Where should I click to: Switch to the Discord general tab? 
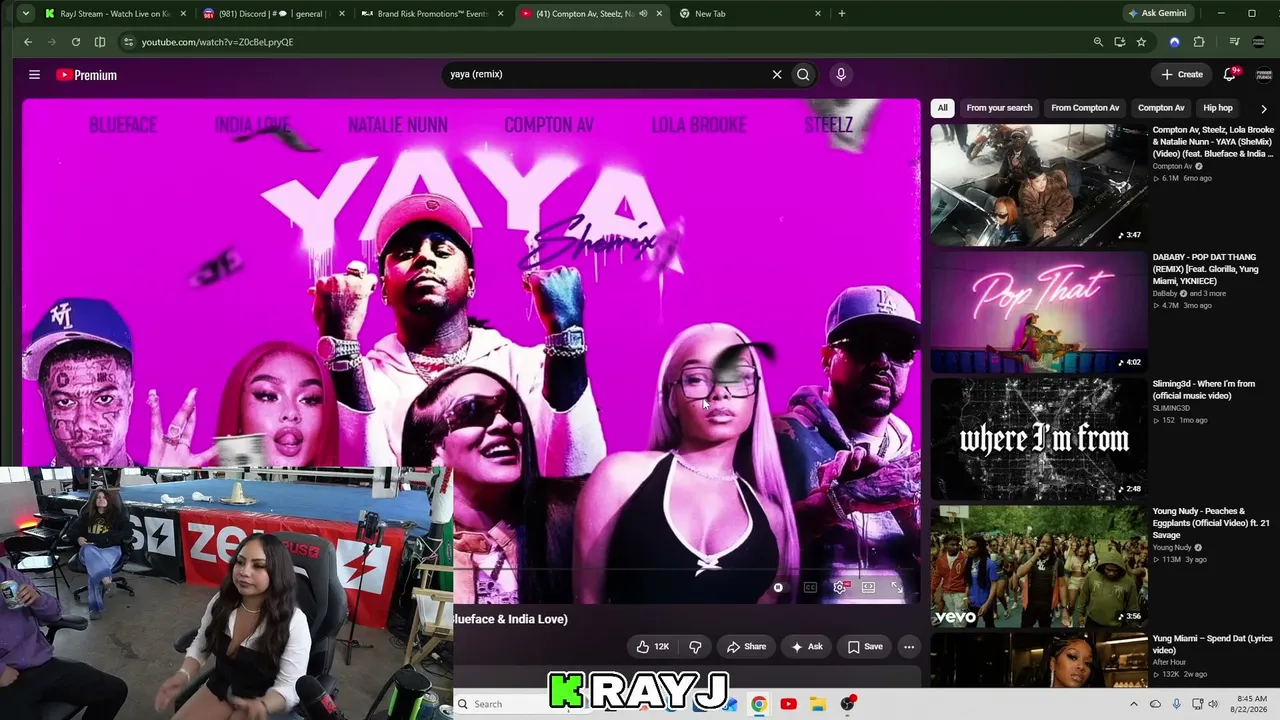point(274,14)
